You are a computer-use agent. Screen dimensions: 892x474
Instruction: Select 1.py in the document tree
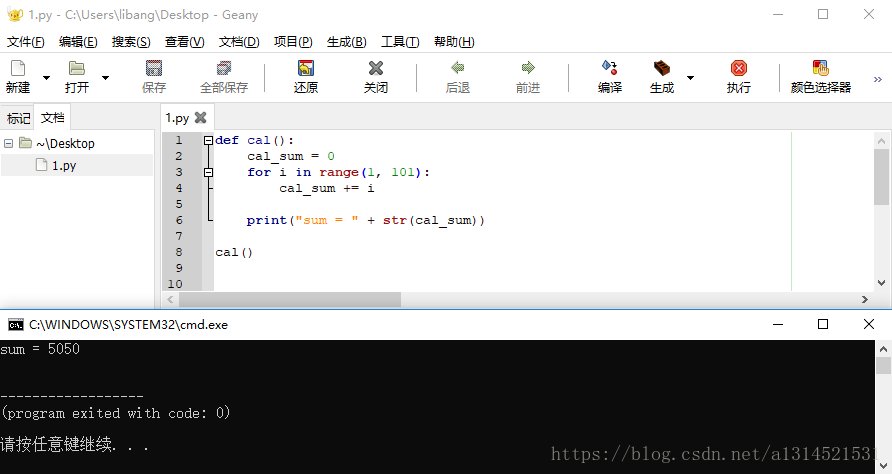[64, 165]
